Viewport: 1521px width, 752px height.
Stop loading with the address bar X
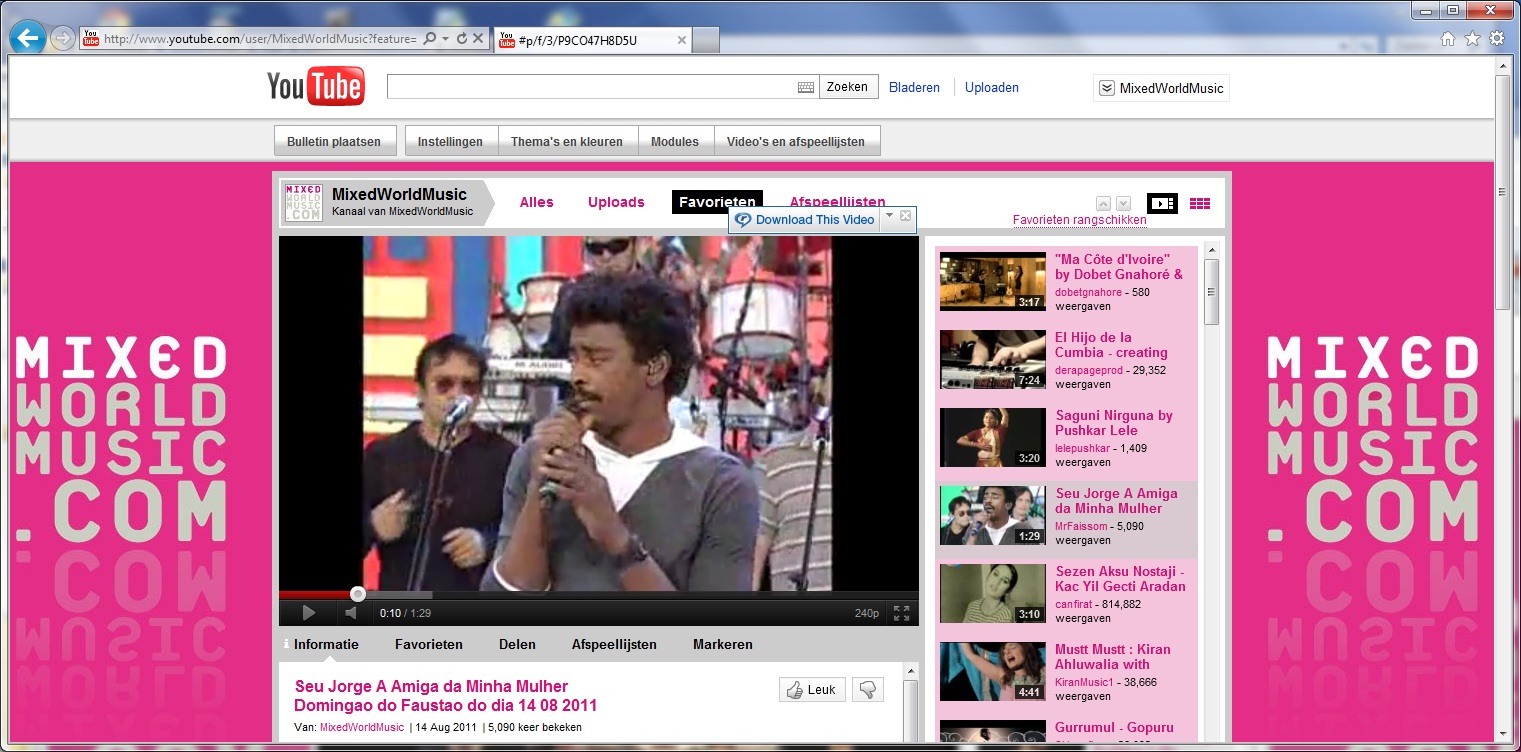(x=478, y=39)
